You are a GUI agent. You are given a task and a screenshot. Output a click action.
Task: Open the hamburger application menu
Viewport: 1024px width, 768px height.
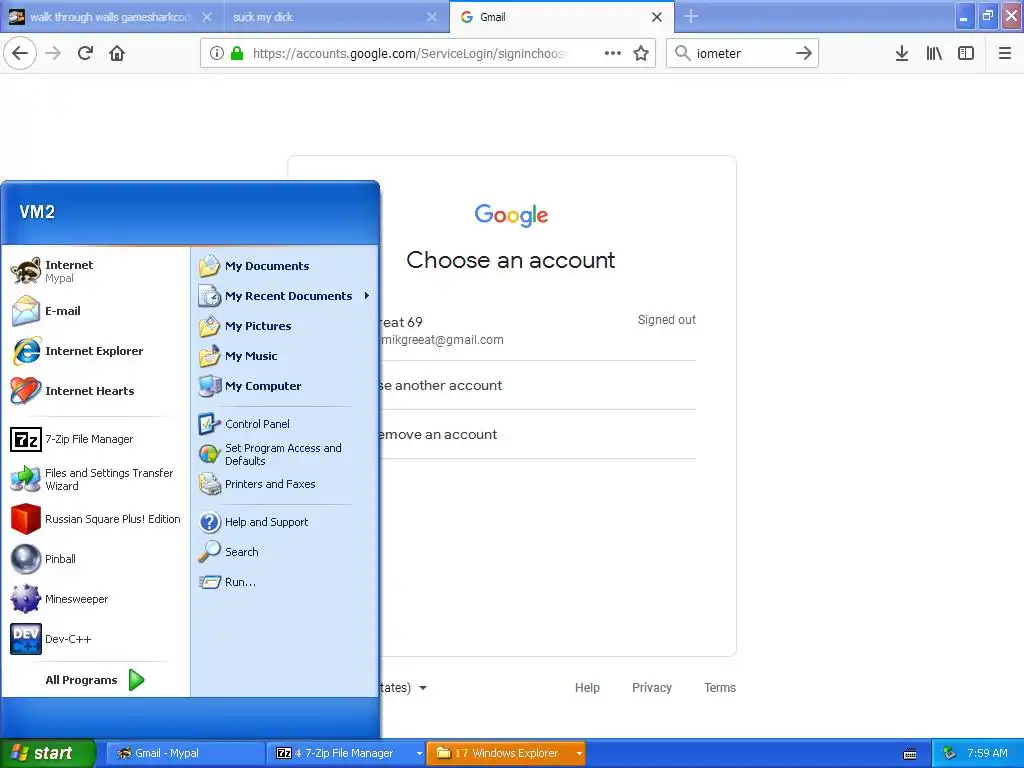point(1005,53)
